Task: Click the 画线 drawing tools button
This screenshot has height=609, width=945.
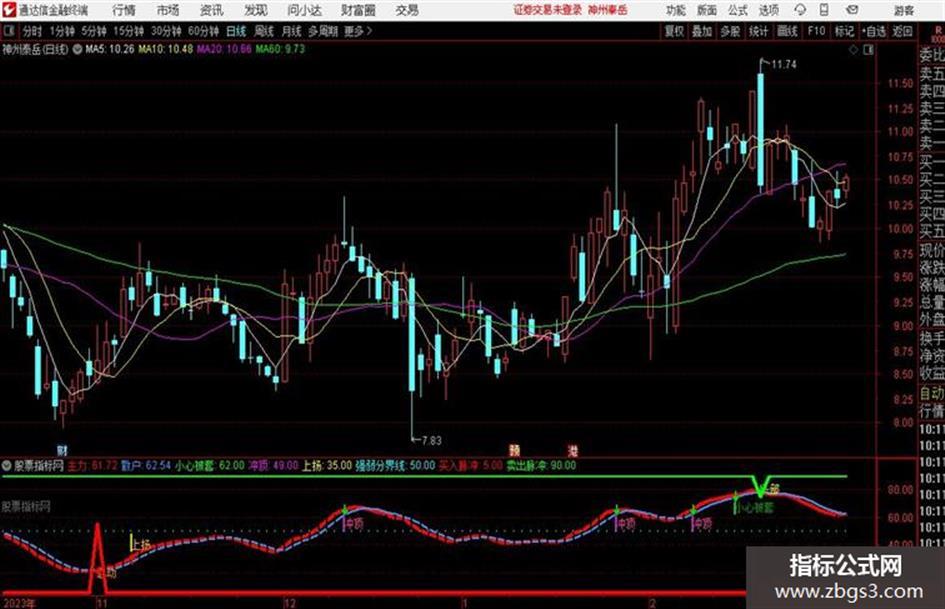Action: point(788,31)
